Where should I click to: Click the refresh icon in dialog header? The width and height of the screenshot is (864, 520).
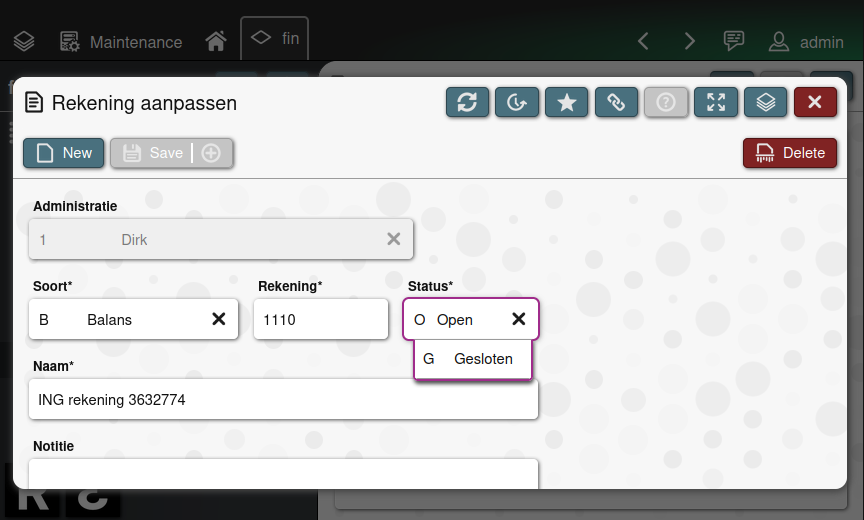coord(466,102)
